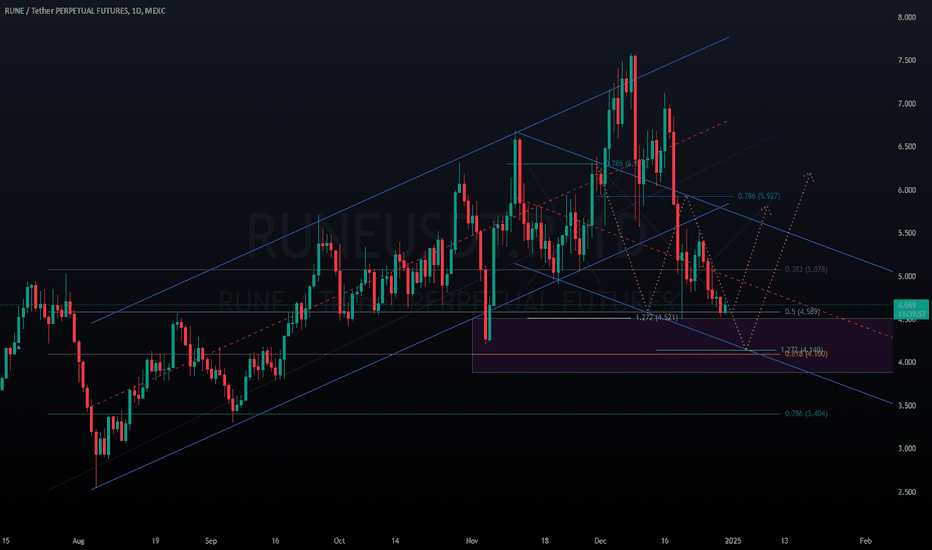Select the 0.786 (5.927) Fibonacci label
Image resolution: width=932 pixels, height=550 pixels.
pyautogui.click(x=758, y=196)
